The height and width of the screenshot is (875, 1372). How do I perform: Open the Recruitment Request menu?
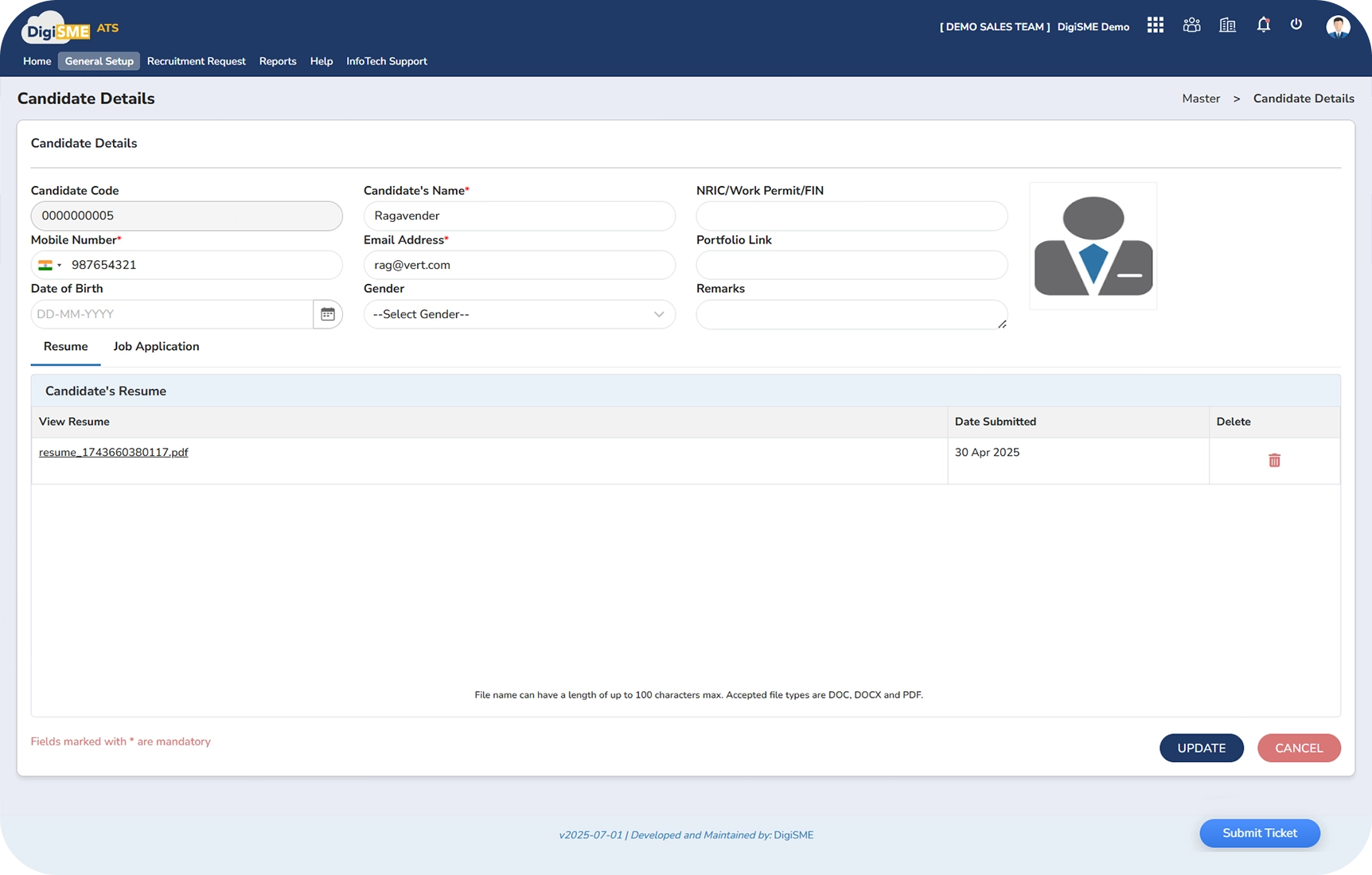196,61
